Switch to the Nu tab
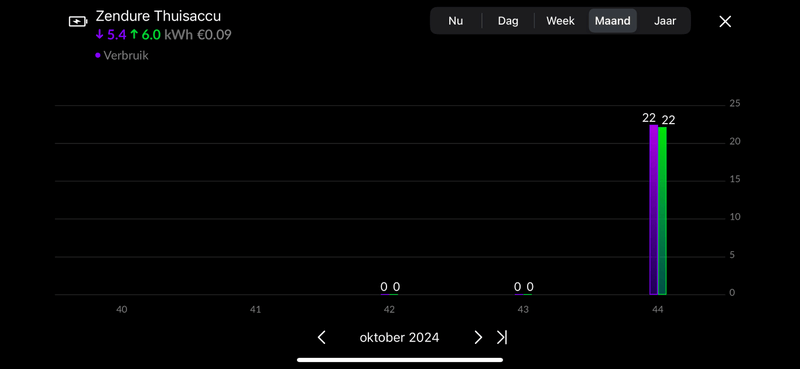 (456, 21)
